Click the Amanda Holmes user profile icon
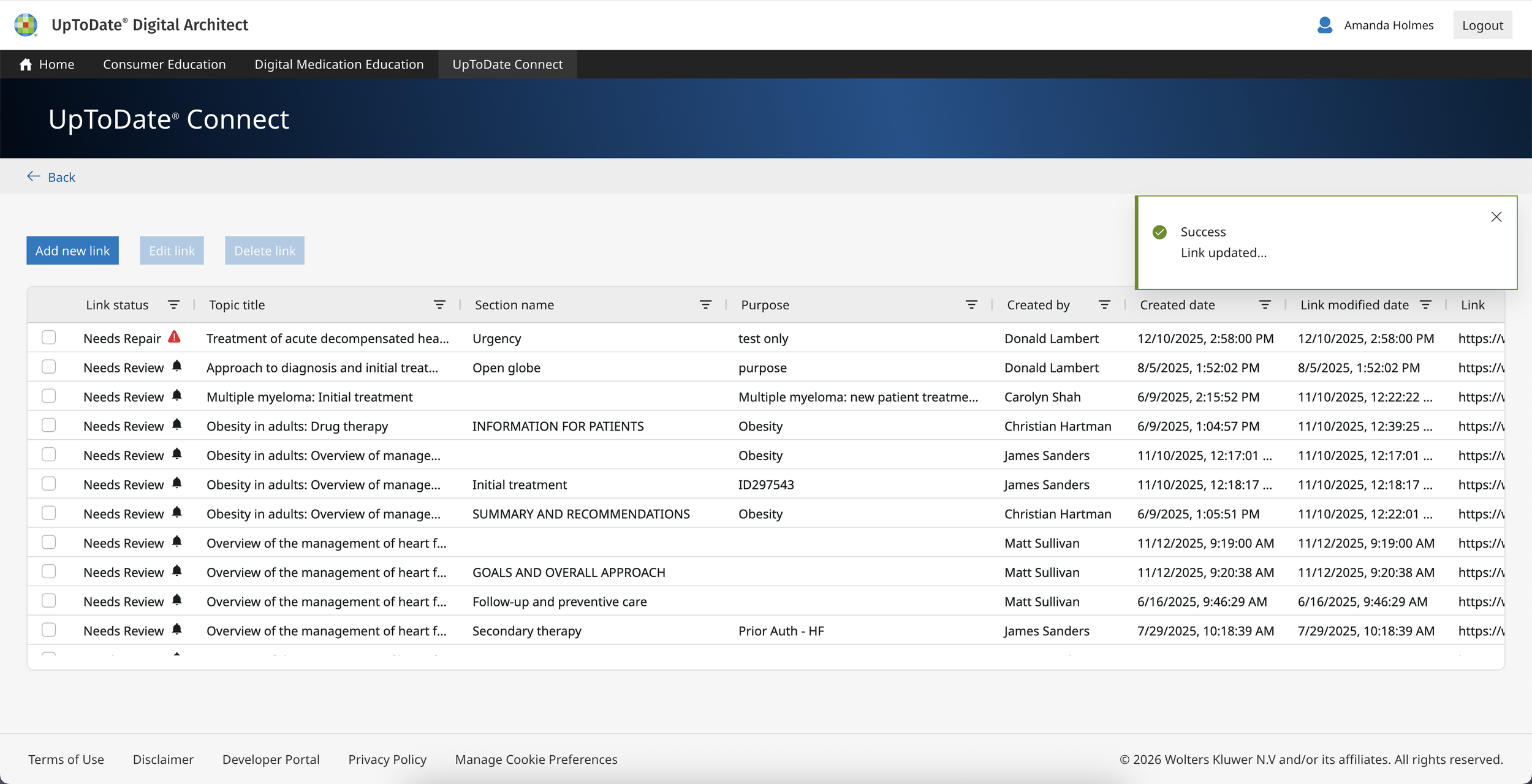This screenshot has width=1532, height=784. tap(1324, 25)
